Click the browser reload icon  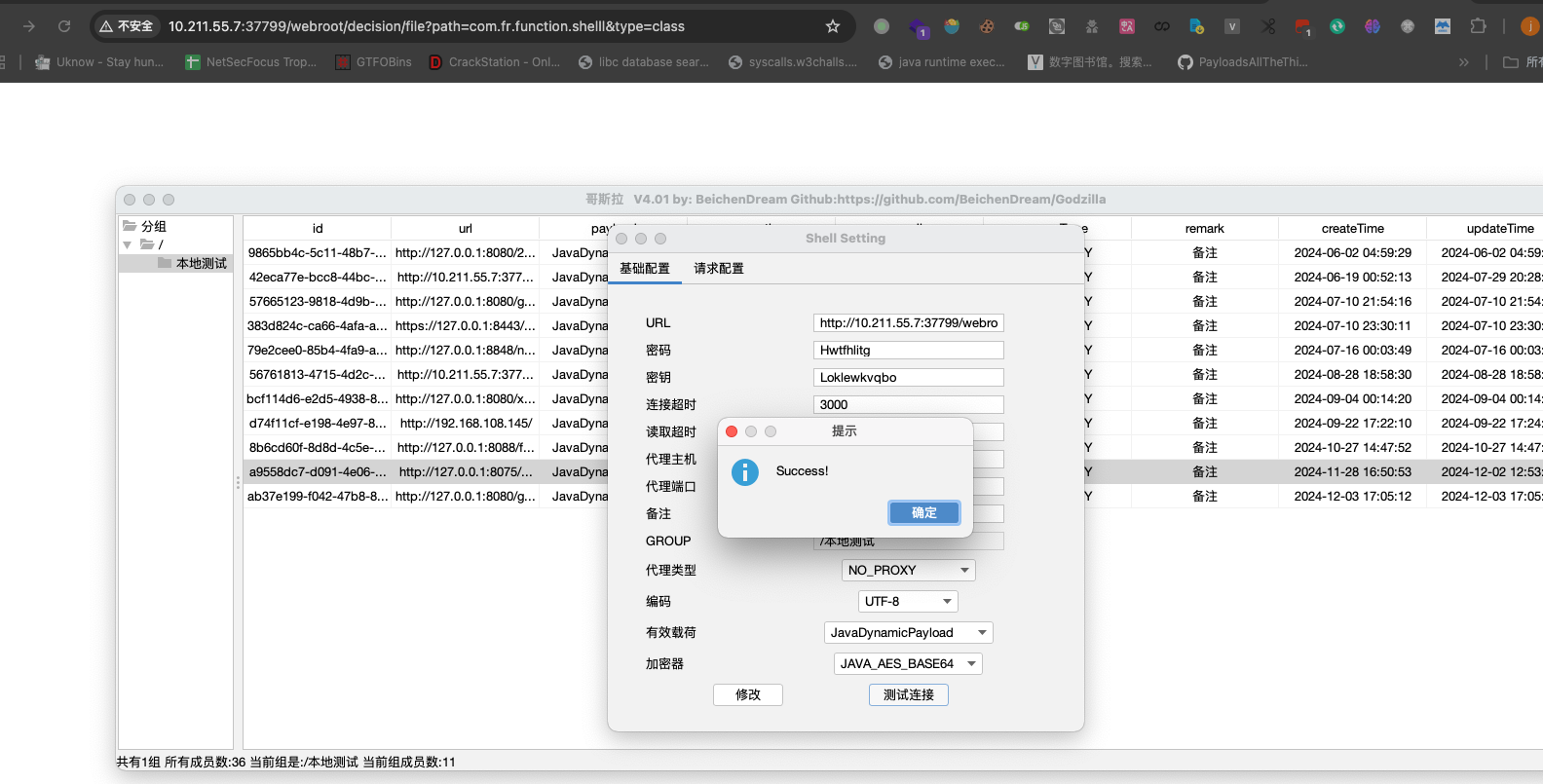pyautogui.click(x=64, y=26)
